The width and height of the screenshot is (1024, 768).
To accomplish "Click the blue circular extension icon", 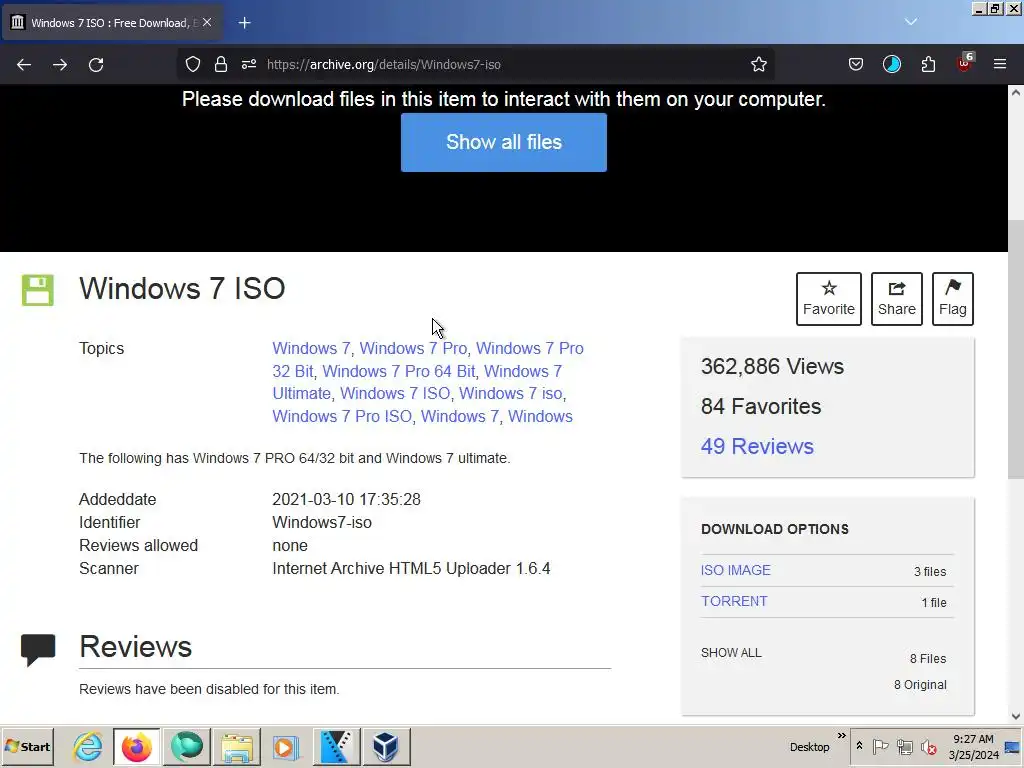I will pyautogui.click(x=891, y=64).
